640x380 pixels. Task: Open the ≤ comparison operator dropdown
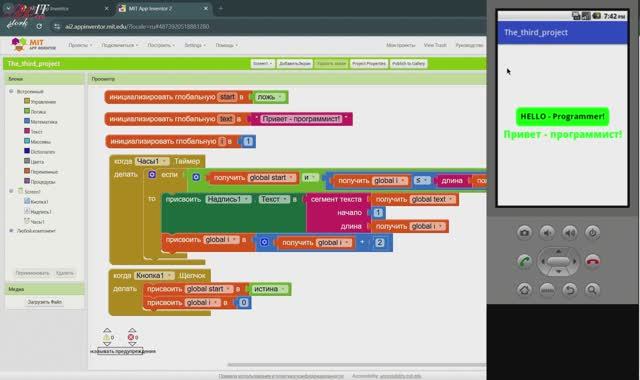422,180
